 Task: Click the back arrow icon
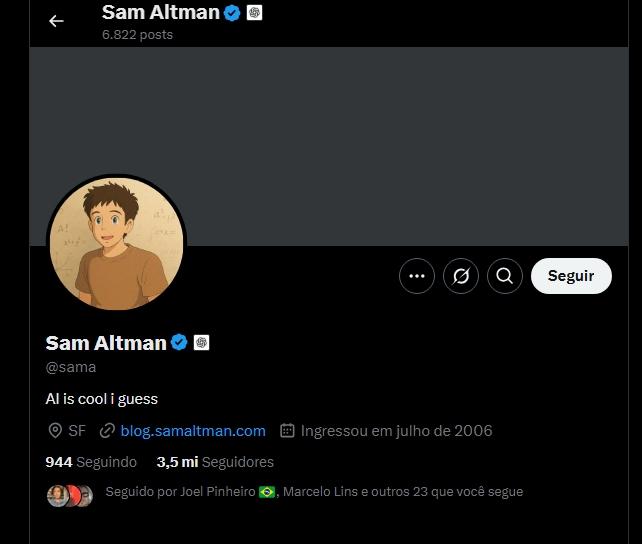(x=56, y=21)
